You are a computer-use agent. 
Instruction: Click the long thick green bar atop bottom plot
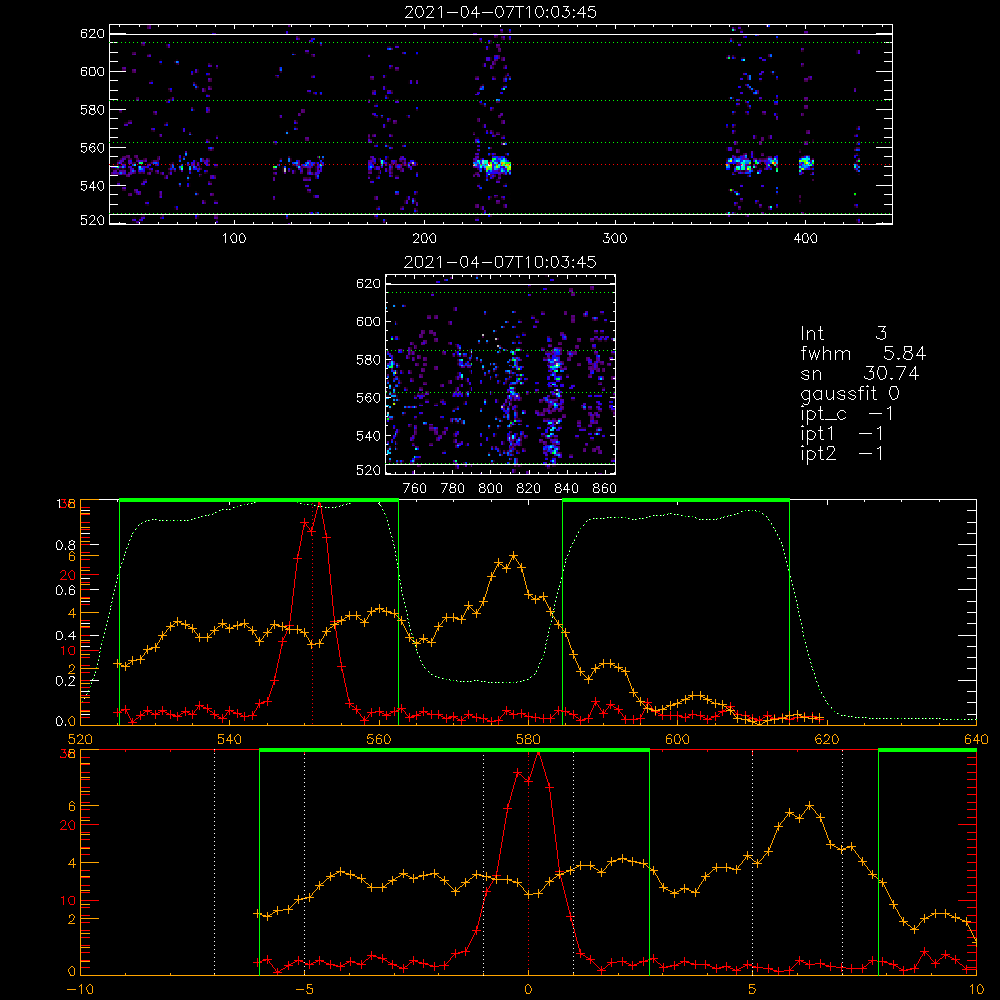[x=454, y=751]
